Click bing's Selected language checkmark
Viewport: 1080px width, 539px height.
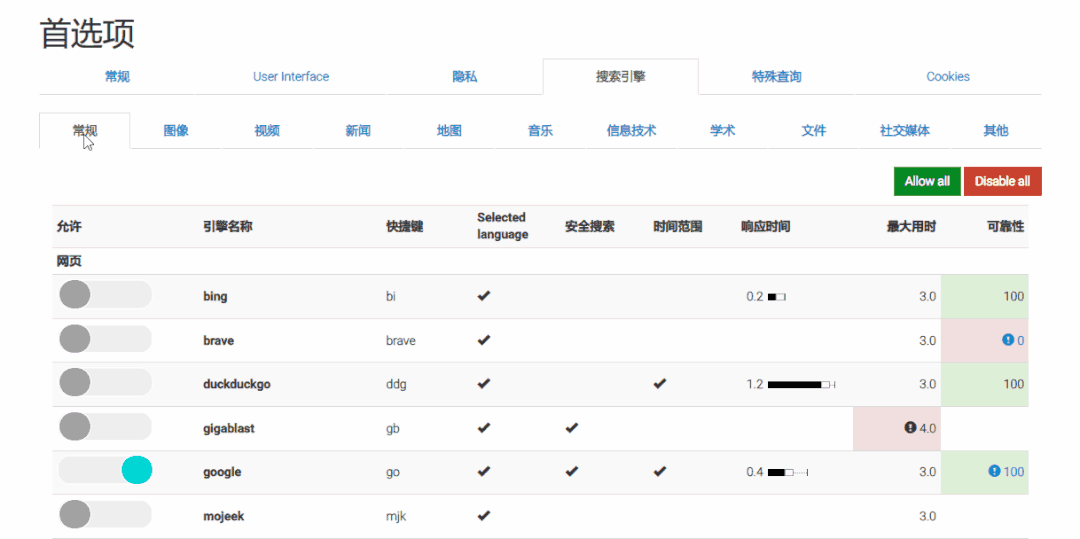coord(484,296)
